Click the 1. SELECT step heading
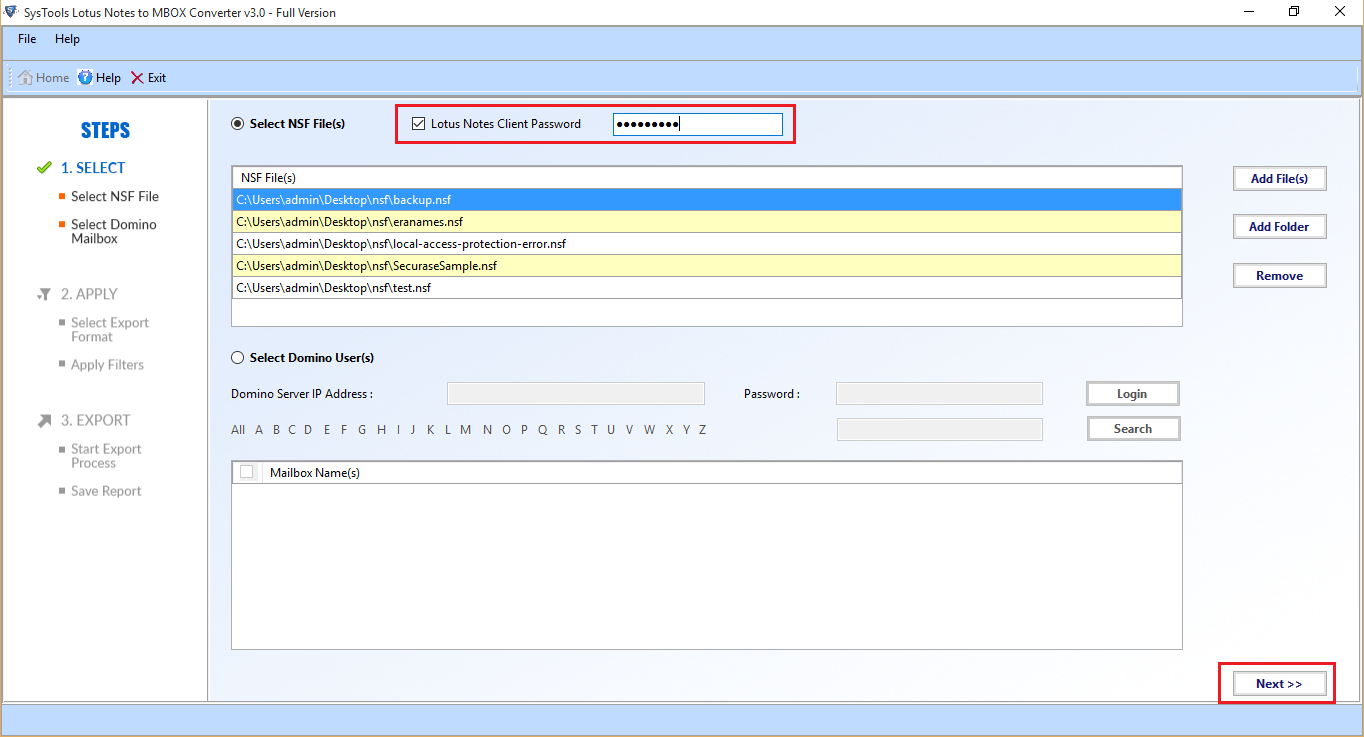The width and height of the screenshot is (1364, 737). pos(93,168)
